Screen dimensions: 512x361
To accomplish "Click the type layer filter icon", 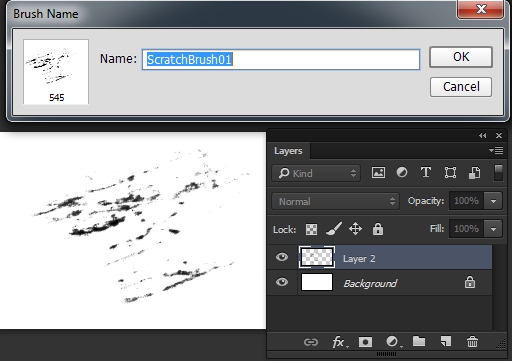I will click(x=426, y=173).
